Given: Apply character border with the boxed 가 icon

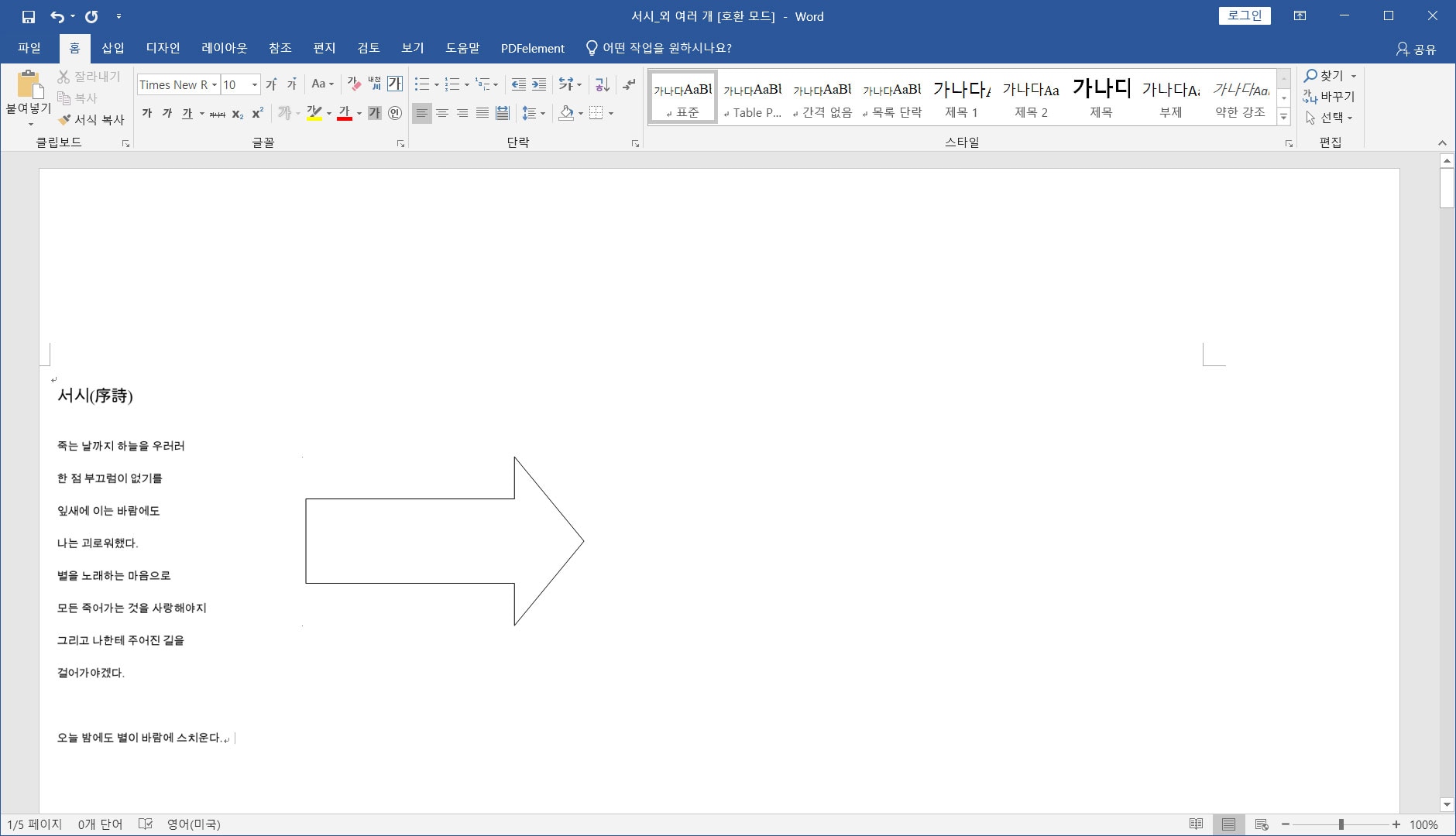Looking at the screenshot, I should tap(395, 84).
